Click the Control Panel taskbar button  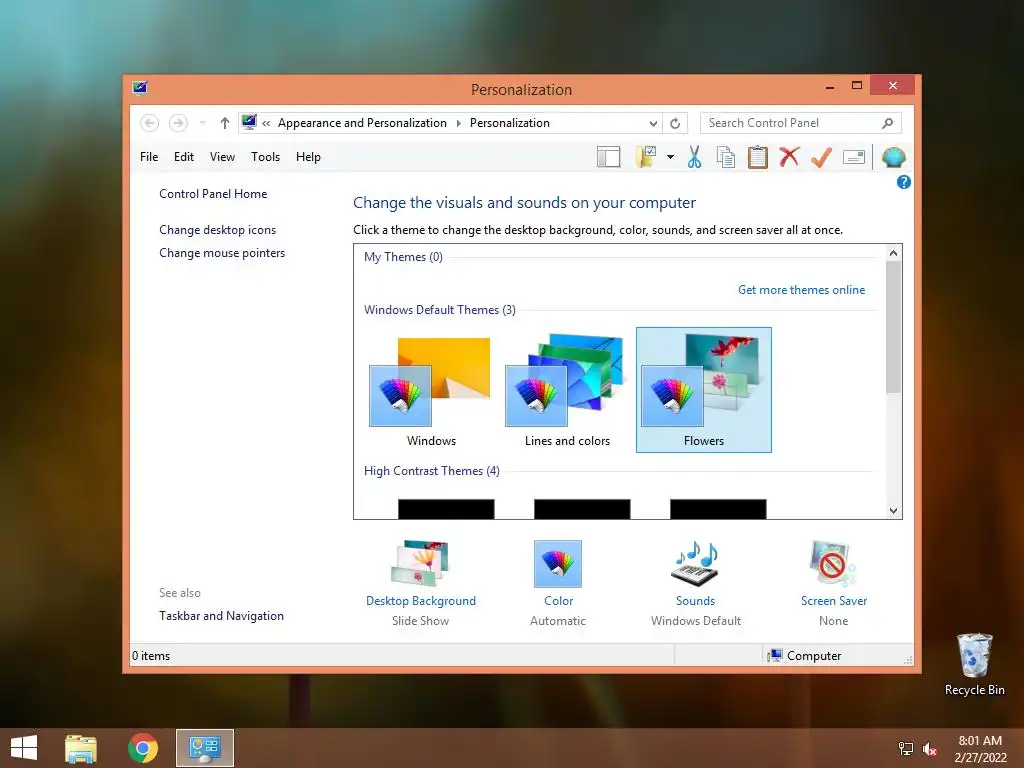(204, 748)
